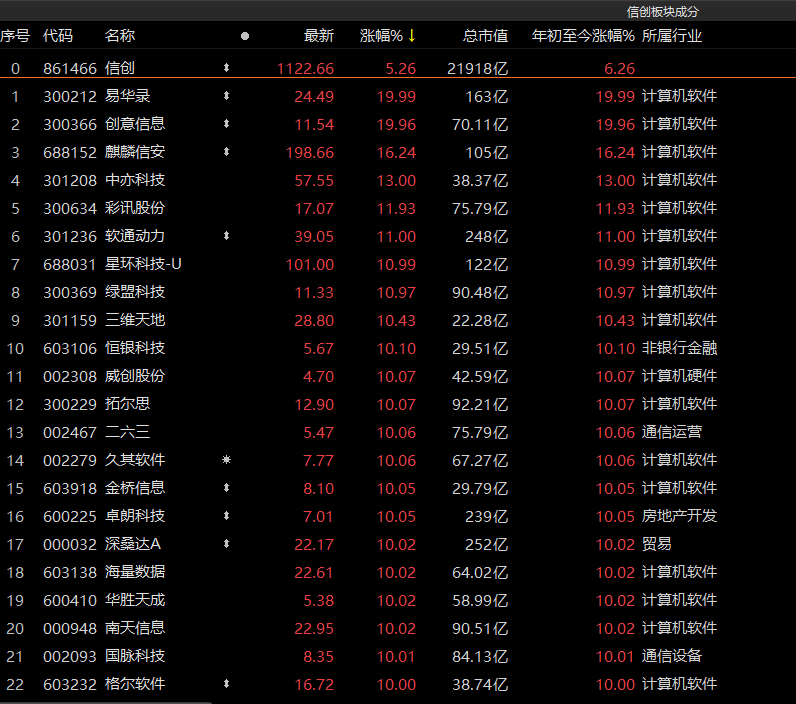Select stock name 中亦科技

coord(135,180)
